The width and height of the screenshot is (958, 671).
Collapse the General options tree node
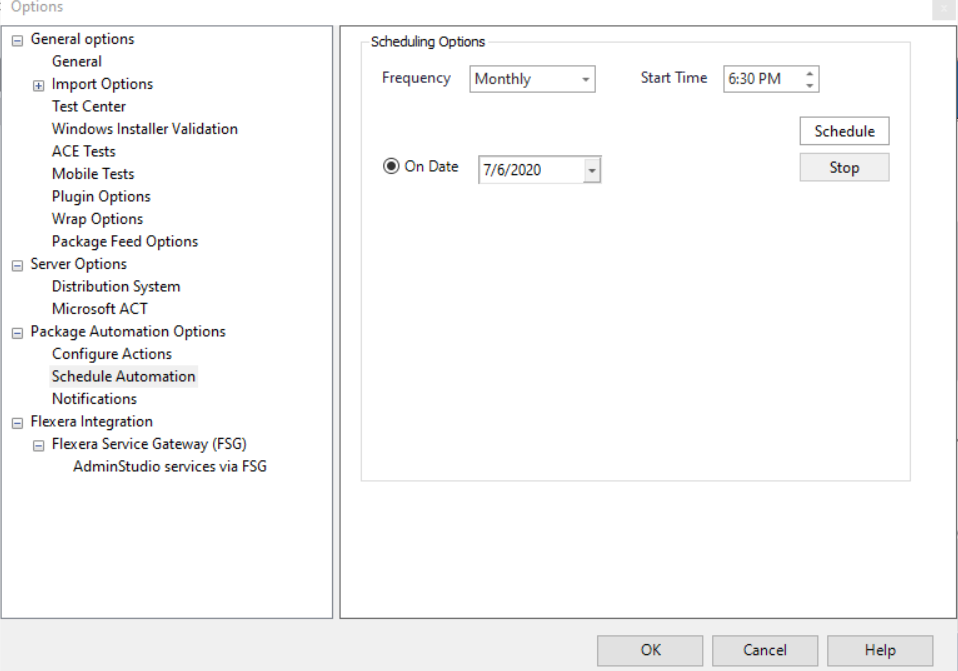pos(18,40)
